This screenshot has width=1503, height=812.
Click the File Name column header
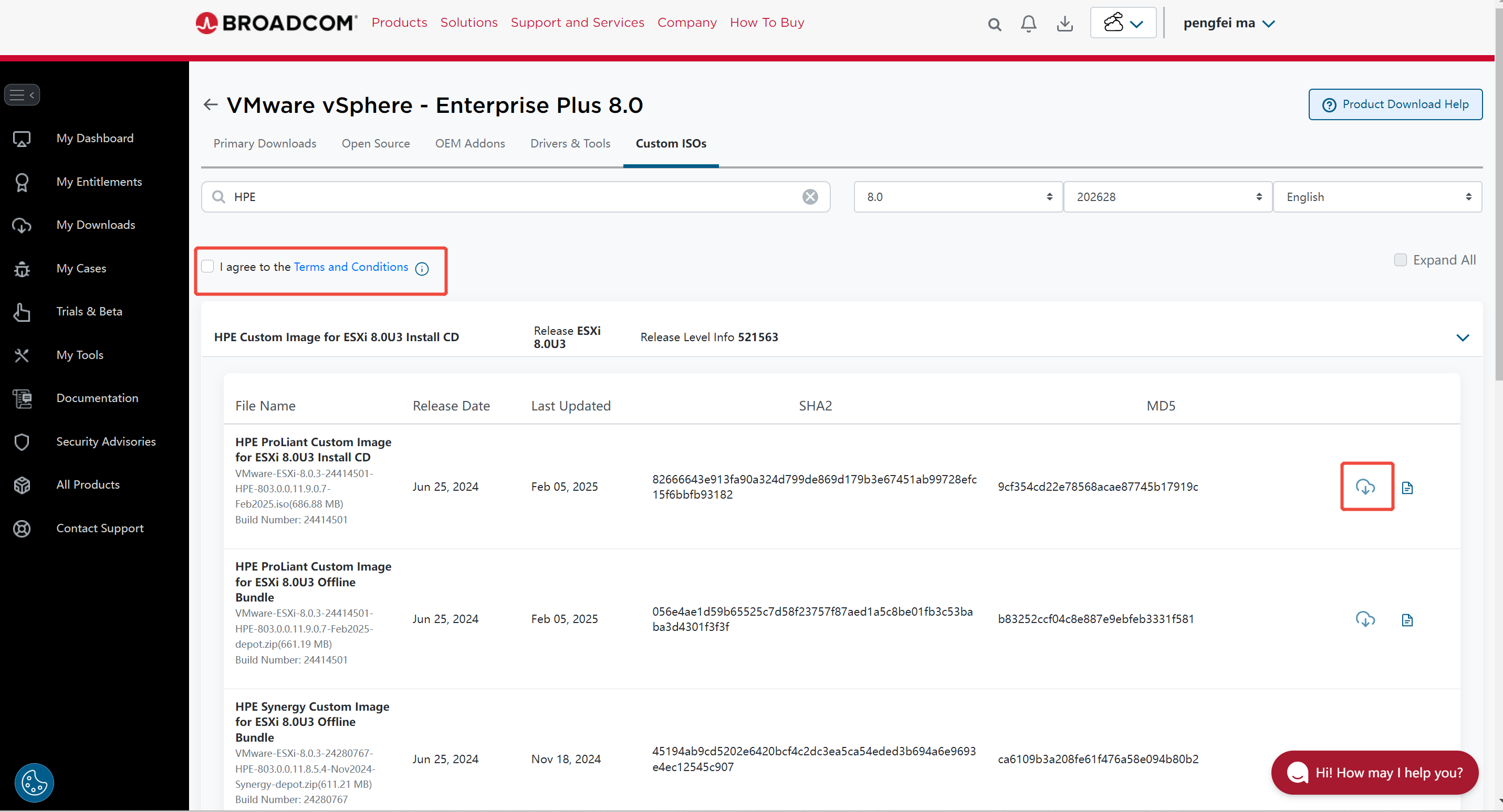point(266,406)
